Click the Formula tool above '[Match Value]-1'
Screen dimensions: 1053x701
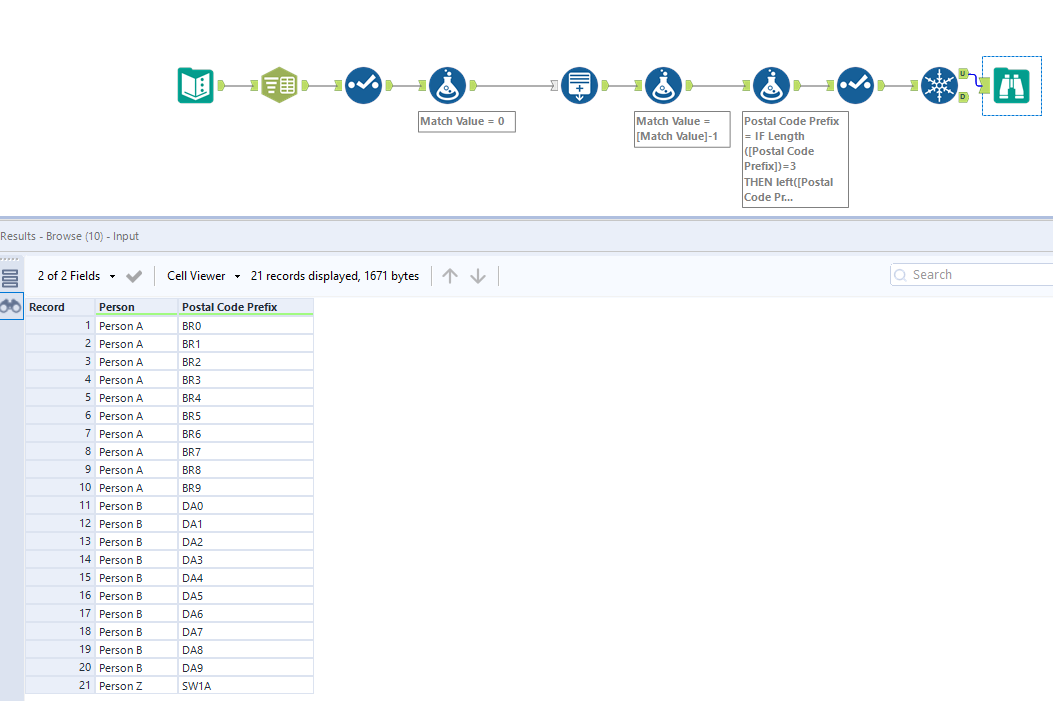[x=663, y=86]
